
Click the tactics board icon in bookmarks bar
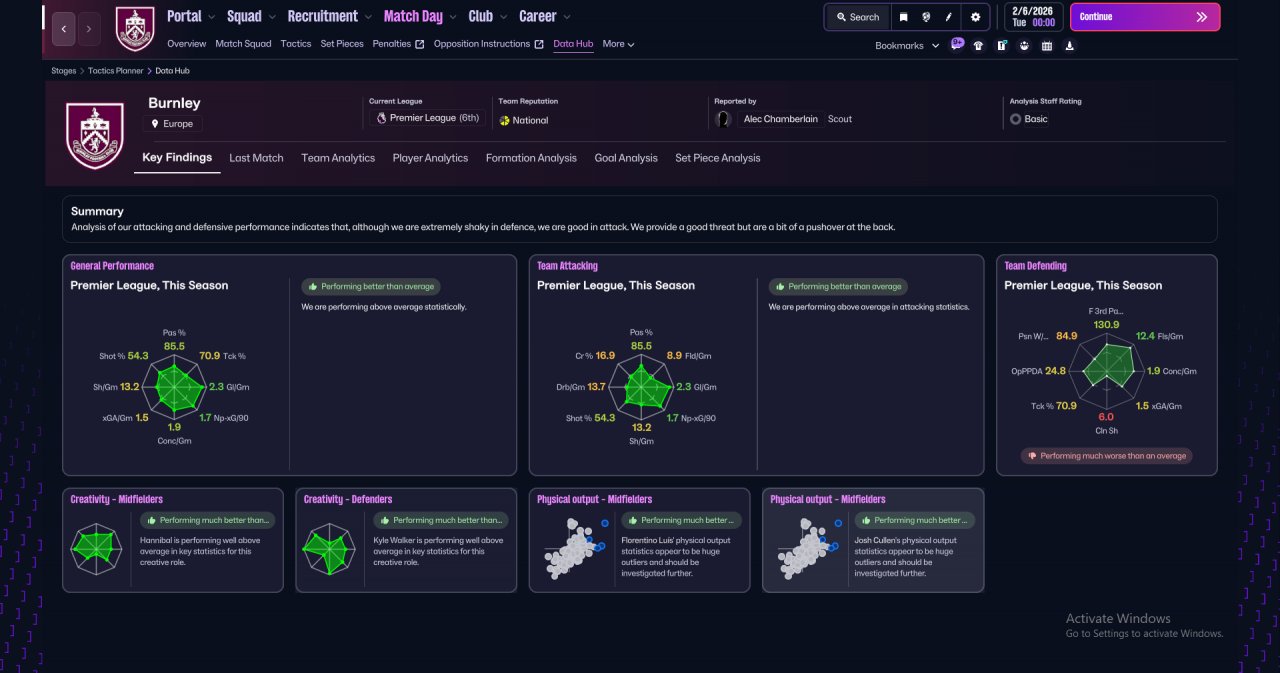[1001, 45]
